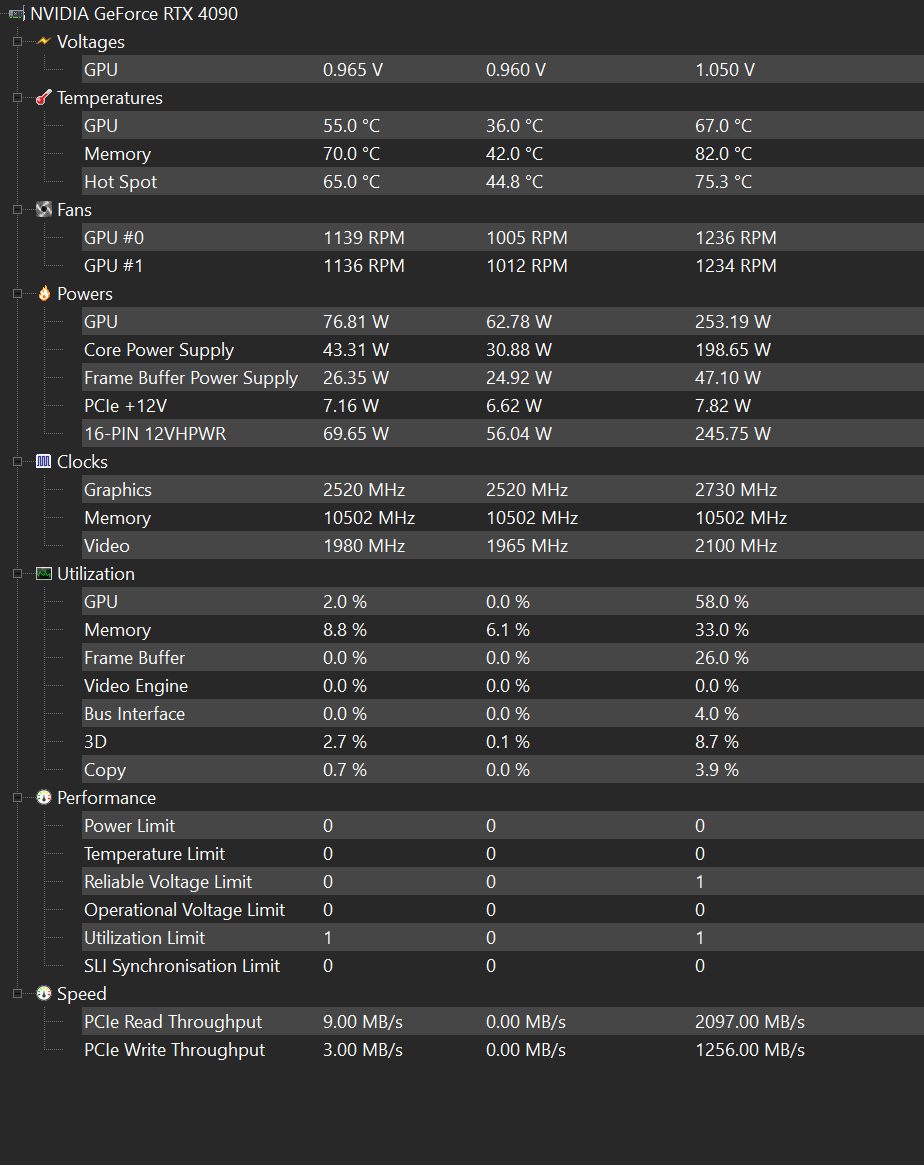Image resolution: width=924 pixels, height=1165 pixels.
Task: Select the Reliable Voltage Limit row
Action: 503,882
